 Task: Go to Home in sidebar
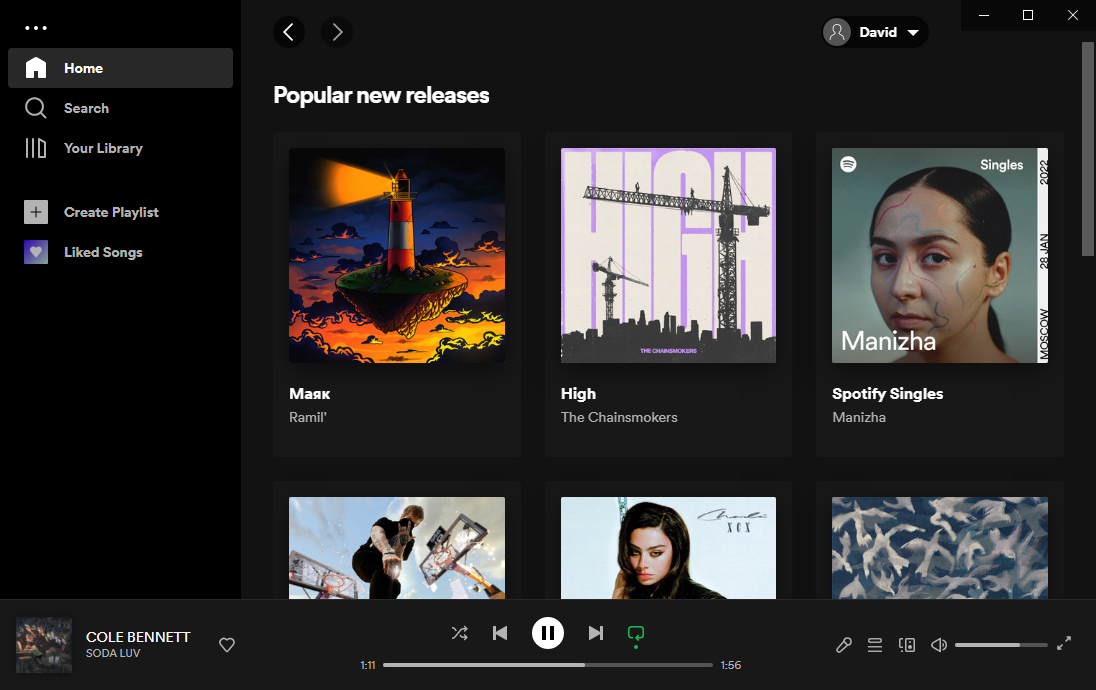point(120,68)
